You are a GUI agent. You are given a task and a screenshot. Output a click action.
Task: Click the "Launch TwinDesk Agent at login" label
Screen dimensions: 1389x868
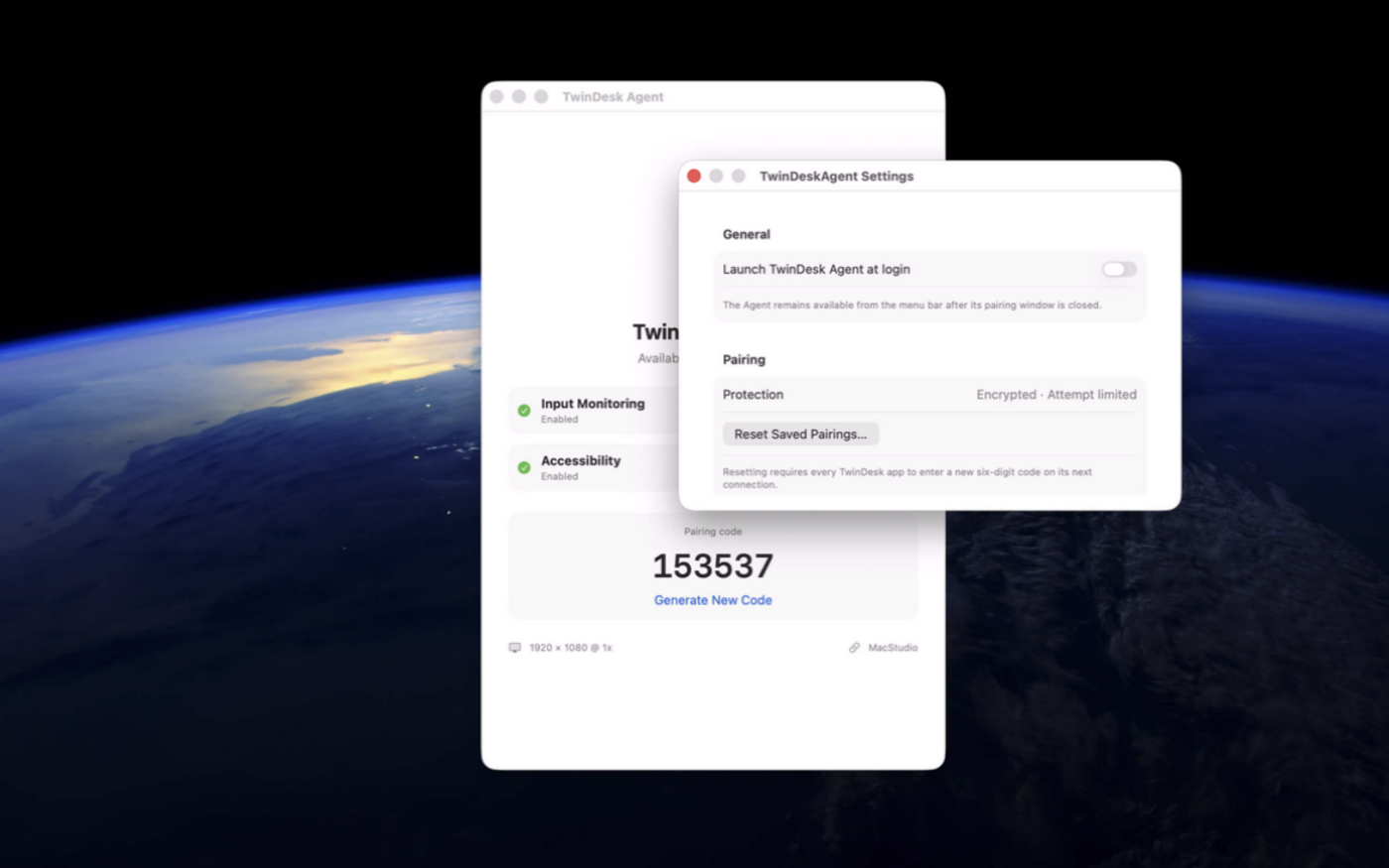[817, 269]
